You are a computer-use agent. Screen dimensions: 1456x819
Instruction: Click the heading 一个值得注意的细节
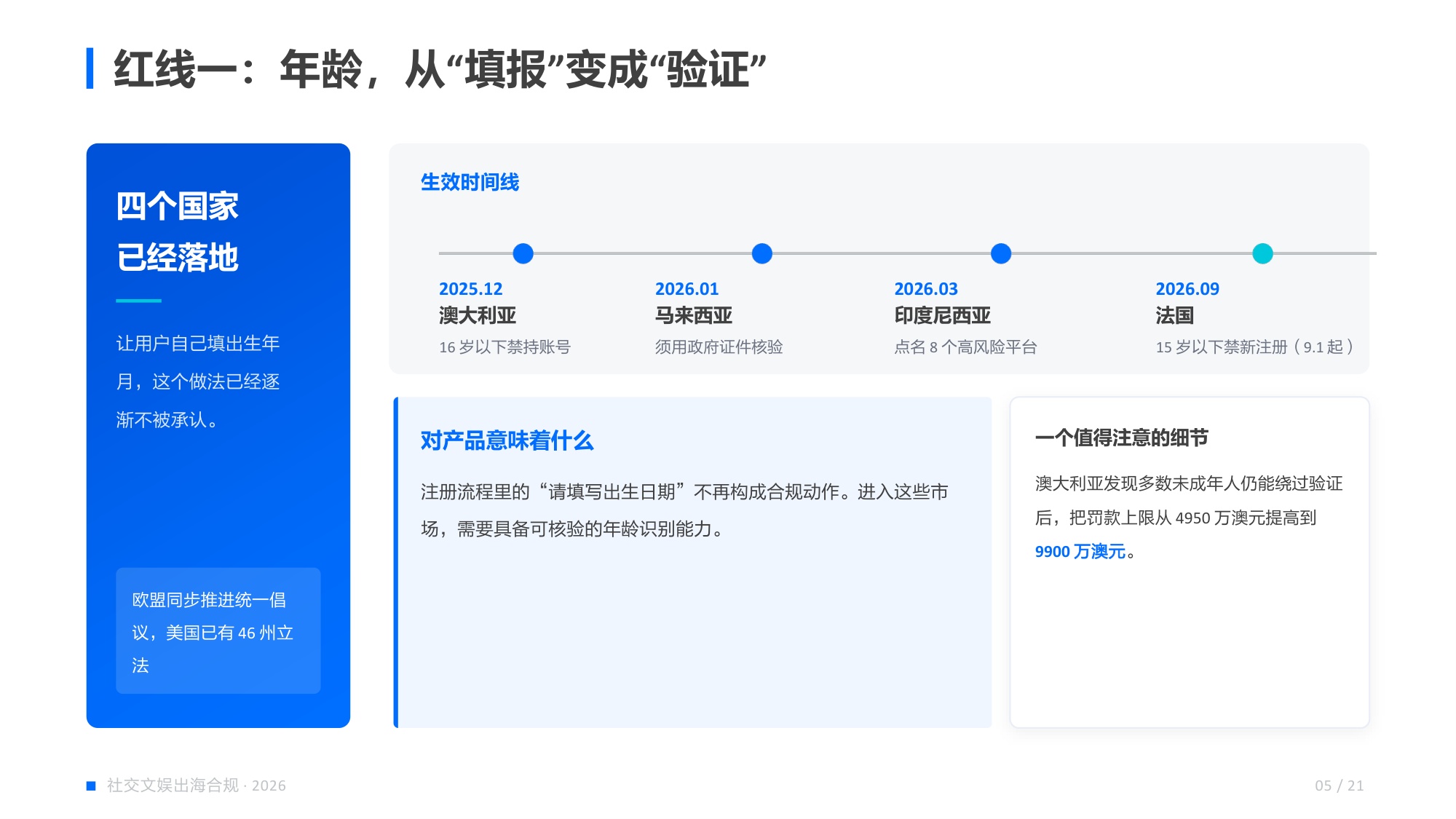(x=1121, y=438)
